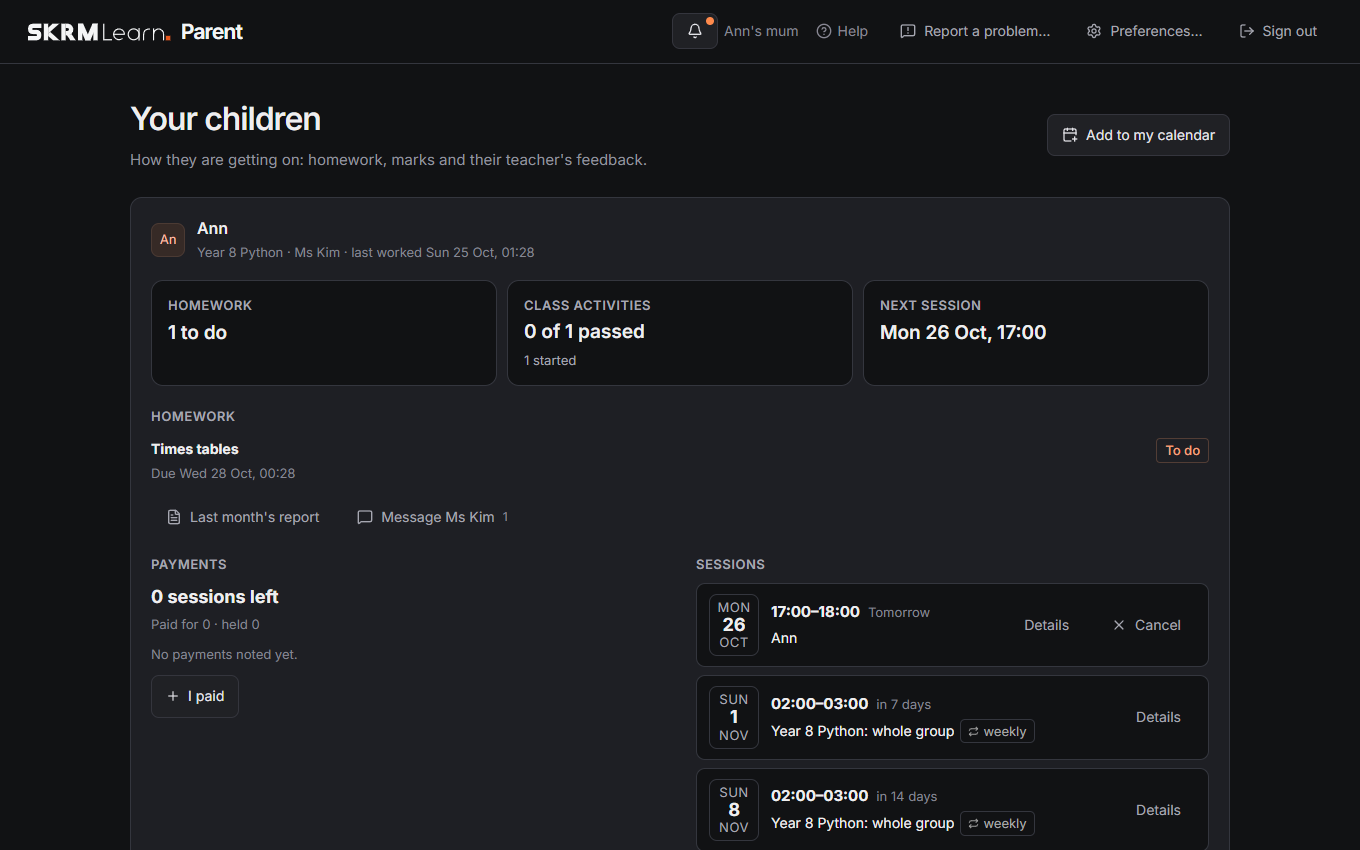Click the I paid button
1360x850 pixels.
pos(195,696)
